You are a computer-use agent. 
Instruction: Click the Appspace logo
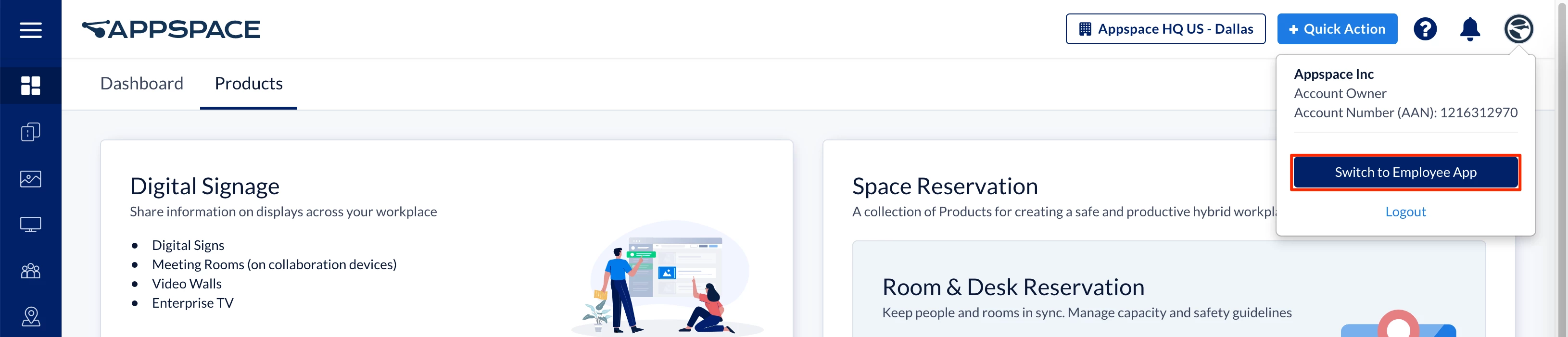click(x=171, y=29)
